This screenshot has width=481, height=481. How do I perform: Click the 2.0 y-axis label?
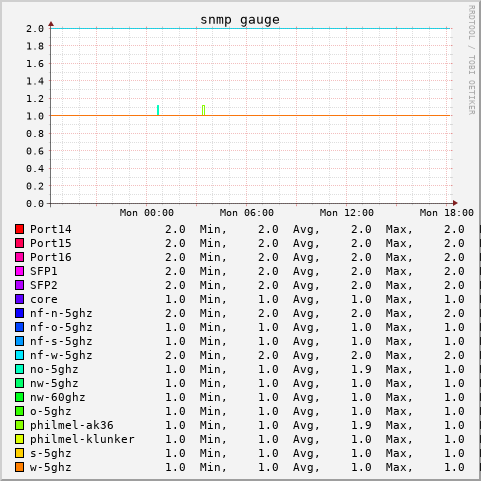click(x=35, y=29)
